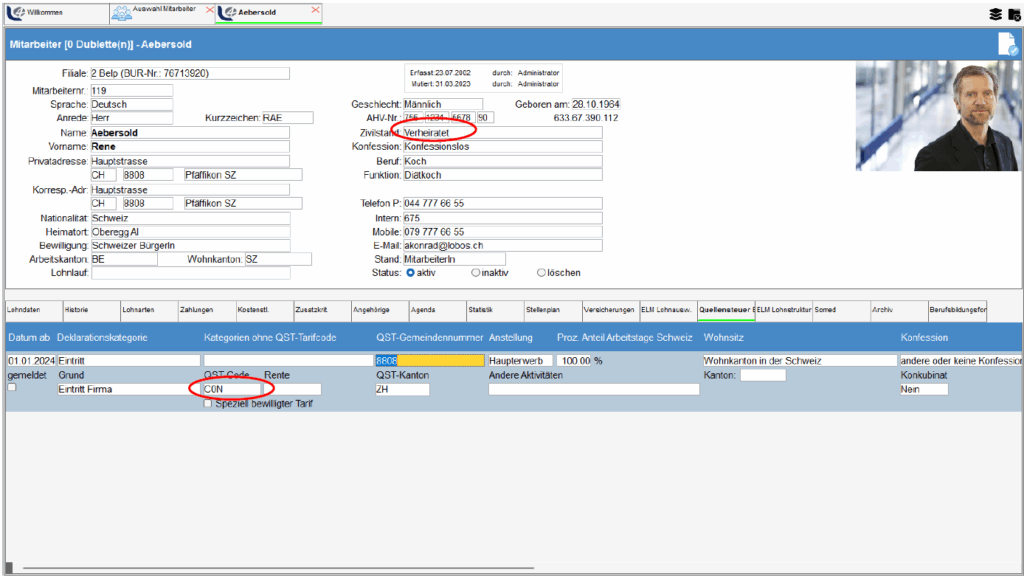The width and height of the screenshot is (1024, 577).
Task: Click the QST-Code field containing C0N
Action: 230,389
